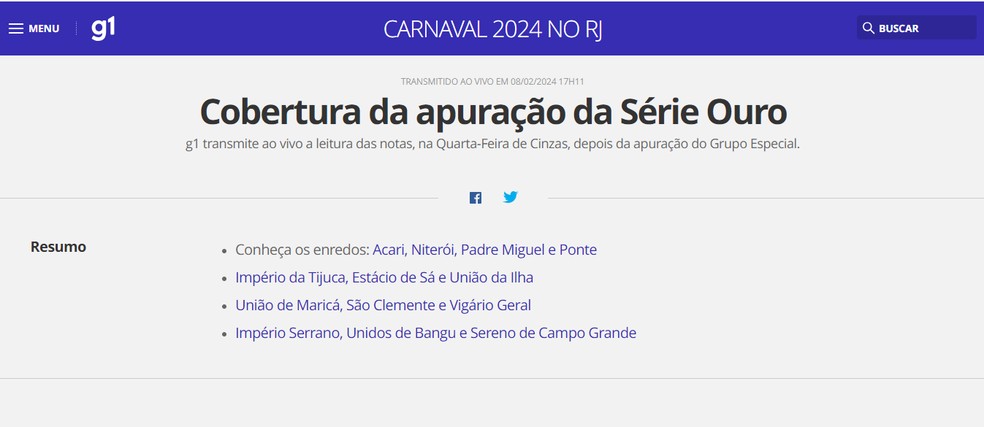Click the TRANSMITIDO AO VIVO timestamp
This screenshot has height=427, width=984.
coord(492,81)
